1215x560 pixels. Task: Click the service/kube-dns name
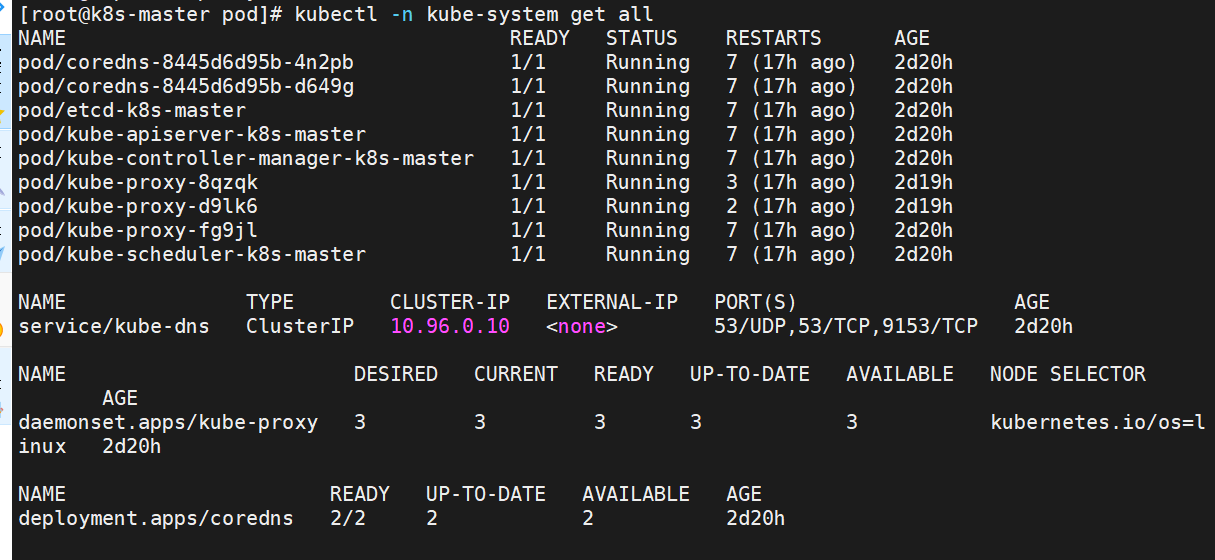click(114, 326)
